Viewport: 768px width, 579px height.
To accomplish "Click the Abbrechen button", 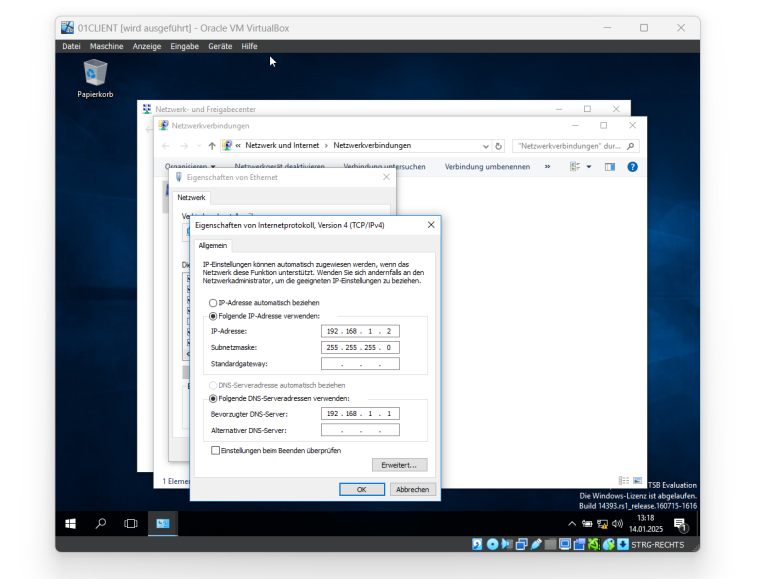I will (x=412, y=489).
